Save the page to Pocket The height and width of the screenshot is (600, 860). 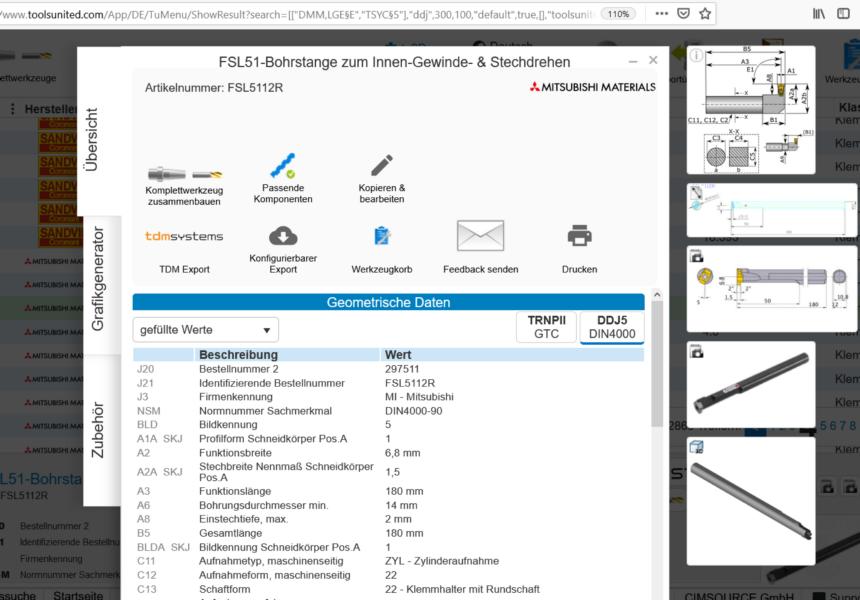click(x=683, y=14)
